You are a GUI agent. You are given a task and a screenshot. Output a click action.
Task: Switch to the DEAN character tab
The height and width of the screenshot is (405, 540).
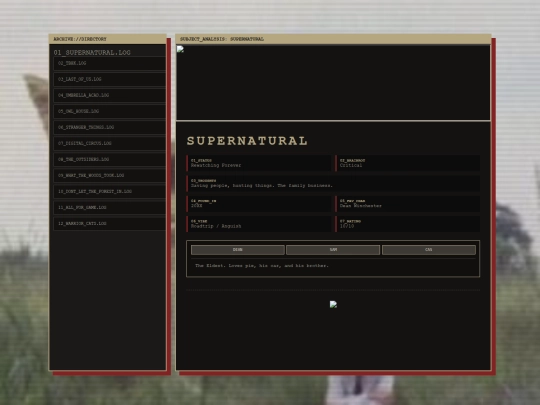(238, 250)
